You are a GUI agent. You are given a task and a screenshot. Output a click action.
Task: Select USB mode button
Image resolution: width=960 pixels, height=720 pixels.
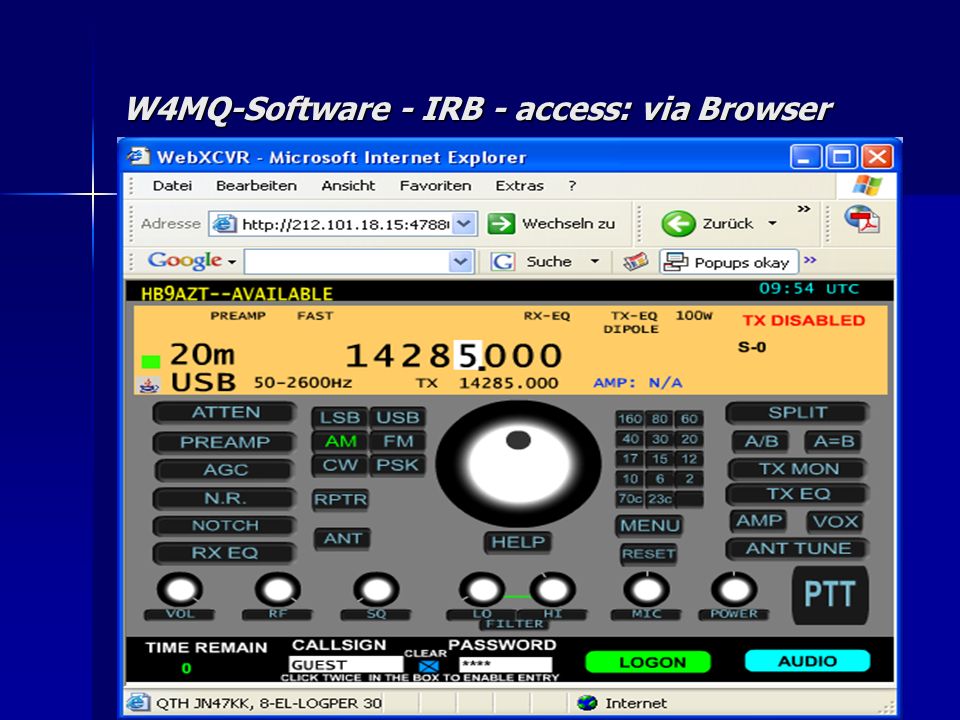(397, 418)
